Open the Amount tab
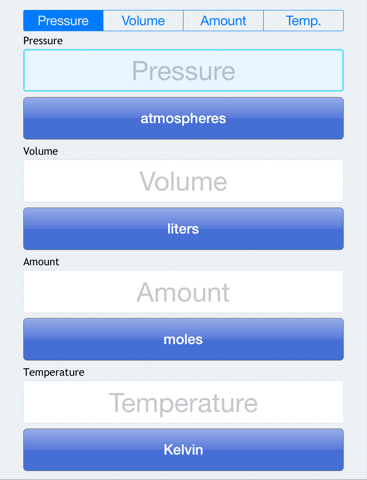This screenshot has width=367, height=480. click(223, 21)
